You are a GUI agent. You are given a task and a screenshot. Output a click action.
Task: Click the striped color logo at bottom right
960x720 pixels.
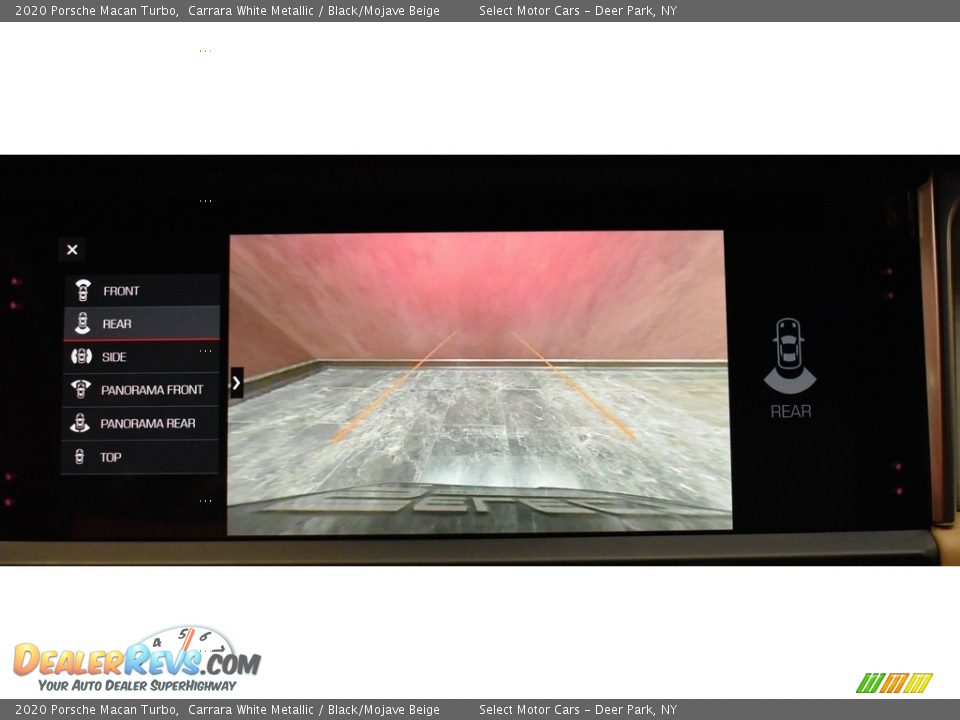894,683
